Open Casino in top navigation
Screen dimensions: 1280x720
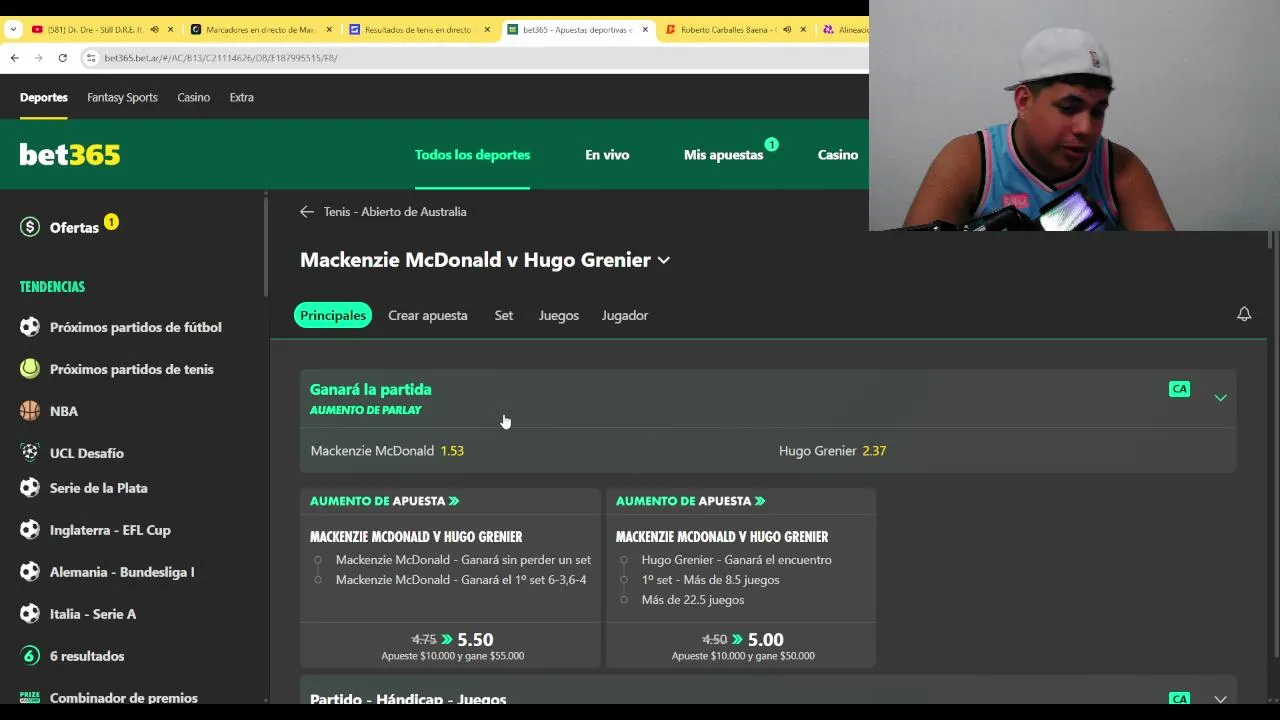(x=193, y=97)
